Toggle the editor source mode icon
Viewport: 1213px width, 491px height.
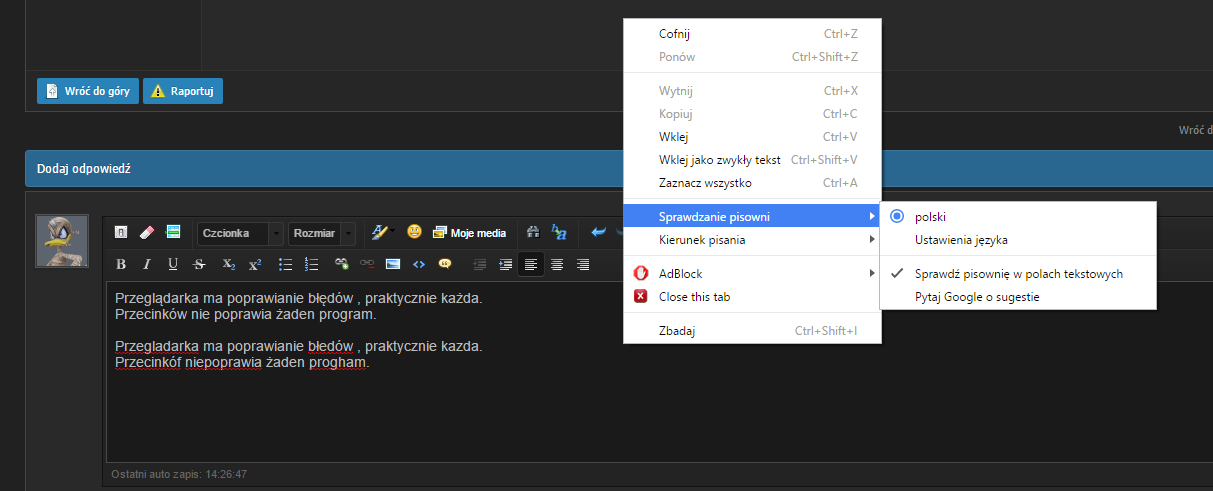pos(121,232)
